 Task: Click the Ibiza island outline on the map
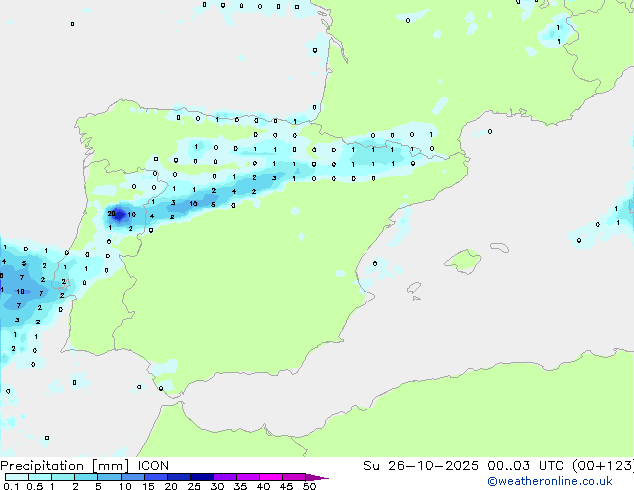(414, 288)
